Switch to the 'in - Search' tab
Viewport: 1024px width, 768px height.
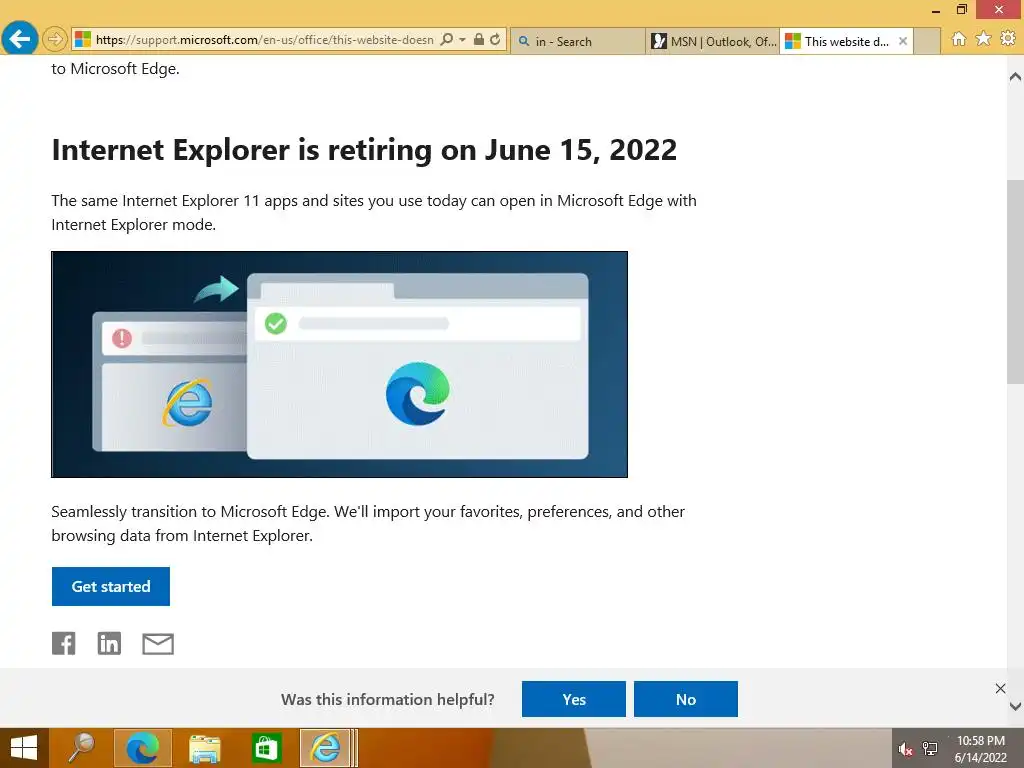pyautogui.click(x=577, y=41)
